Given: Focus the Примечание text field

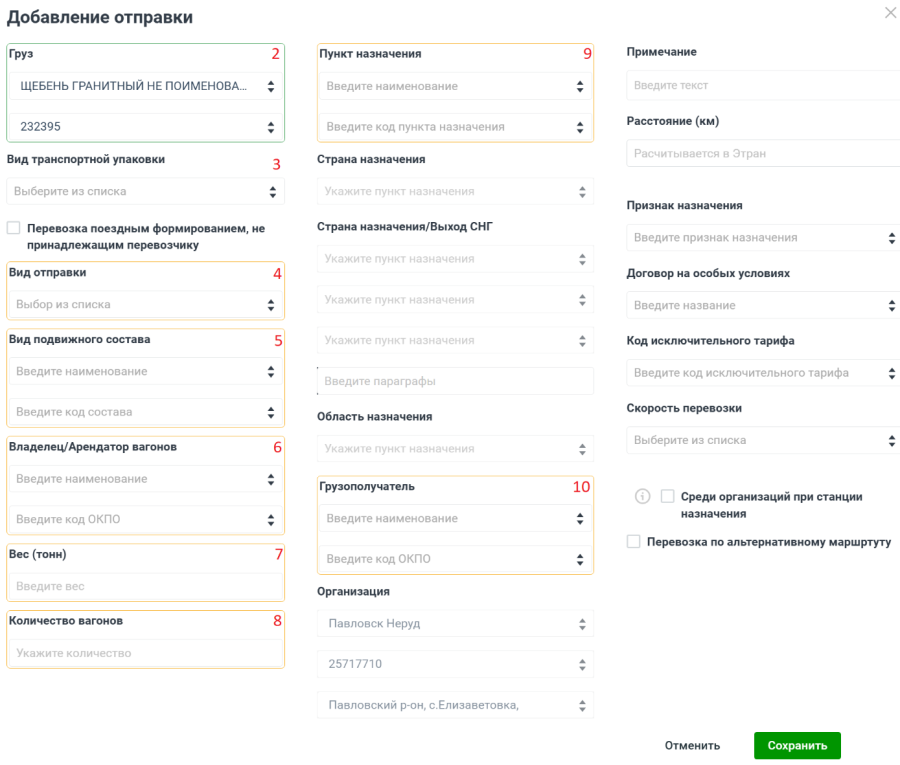Looking at the screenshot, I should click(764, 86).
